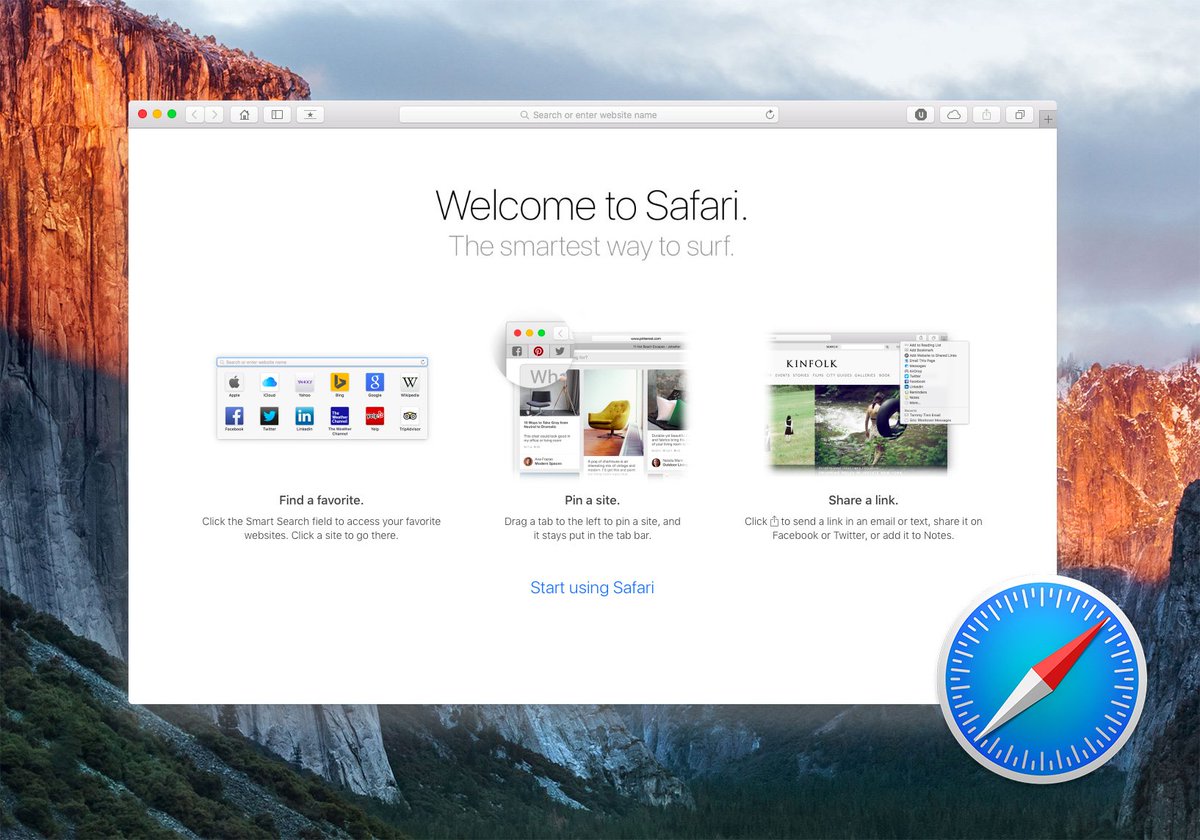Click the pinned tabs Pinterest illustration
This screenshot has height=840, width=1200.
tap(597, 400)
